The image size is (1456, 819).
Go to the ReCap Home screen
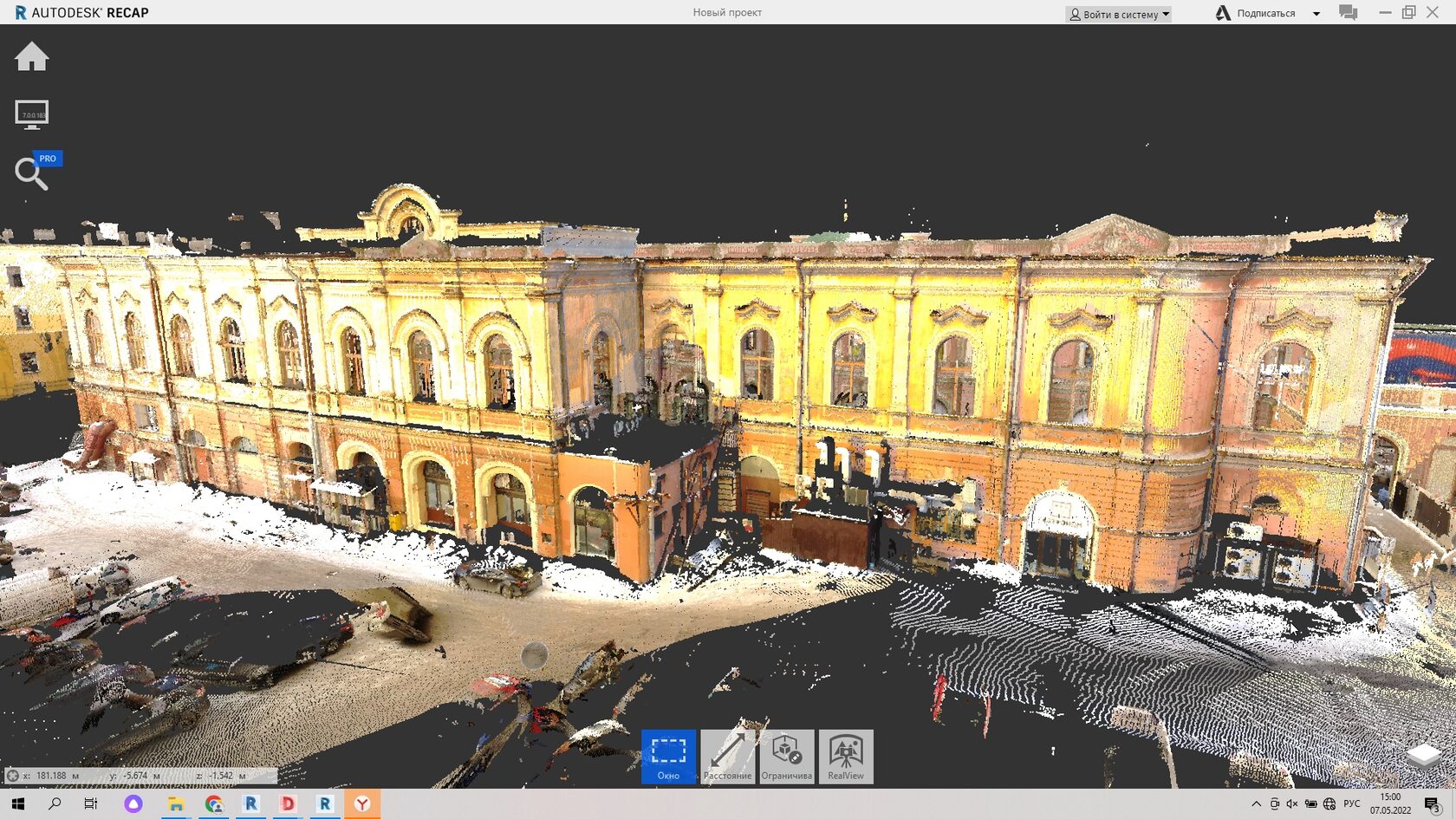point(32,57)
